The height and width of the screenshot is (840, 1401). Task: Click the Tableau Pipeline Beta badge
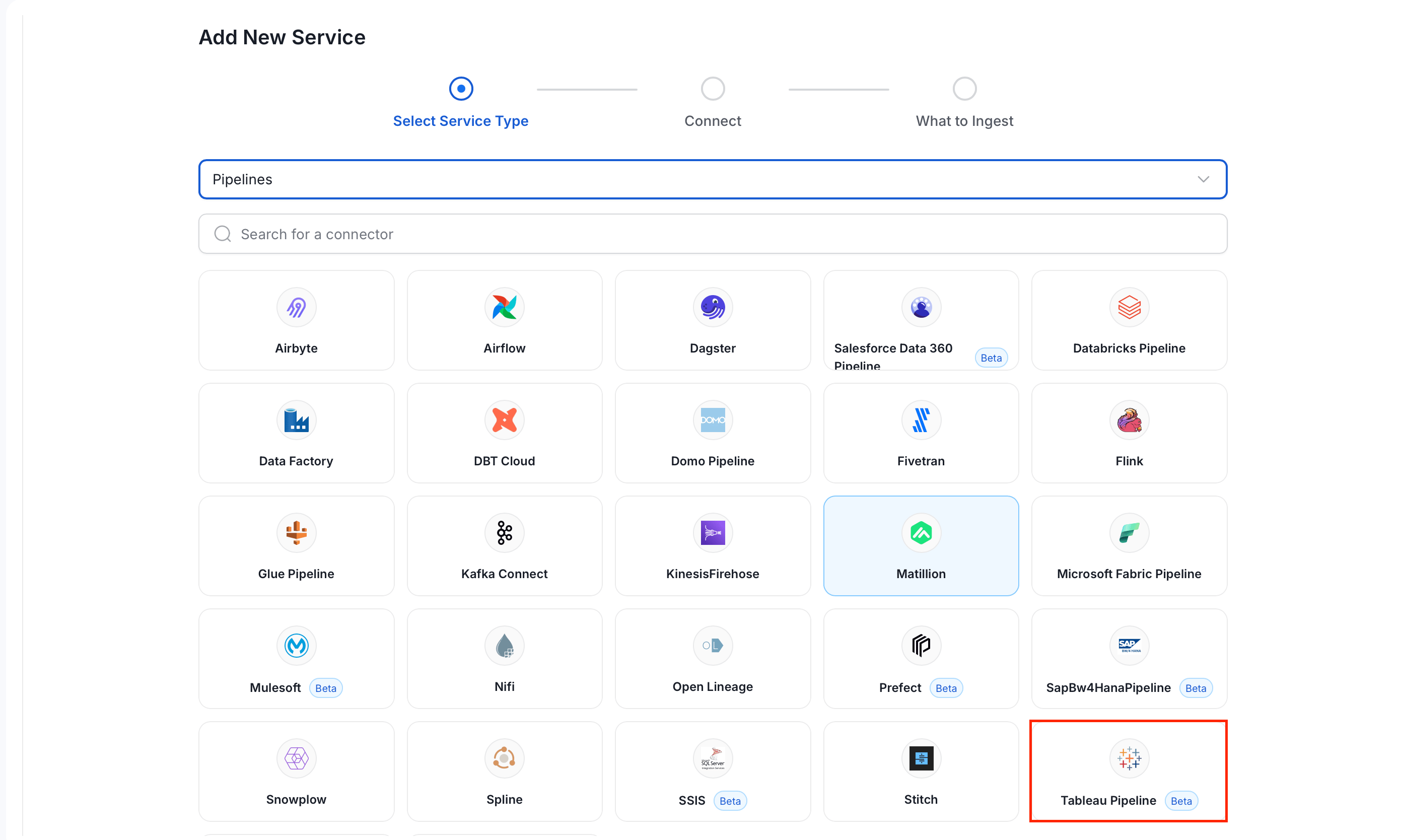pyautogui.click(x=1181, y=801)
